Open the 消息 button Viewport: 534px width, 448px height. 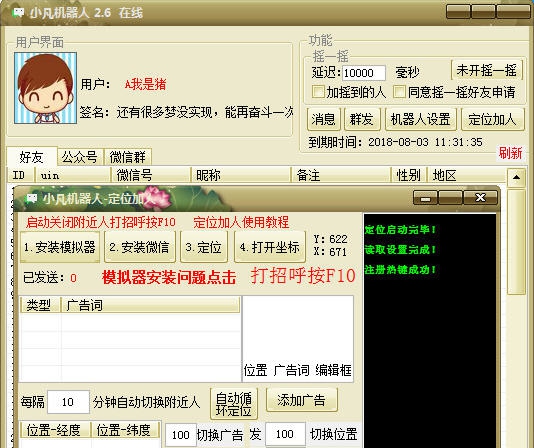click(324, 120)
